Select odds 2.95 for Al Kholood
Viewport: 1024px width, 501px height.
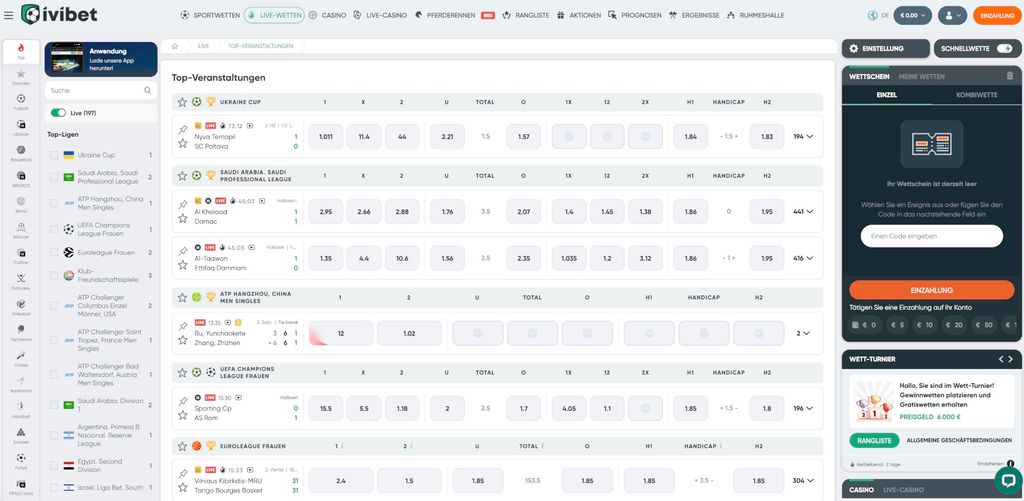point(325,212)
